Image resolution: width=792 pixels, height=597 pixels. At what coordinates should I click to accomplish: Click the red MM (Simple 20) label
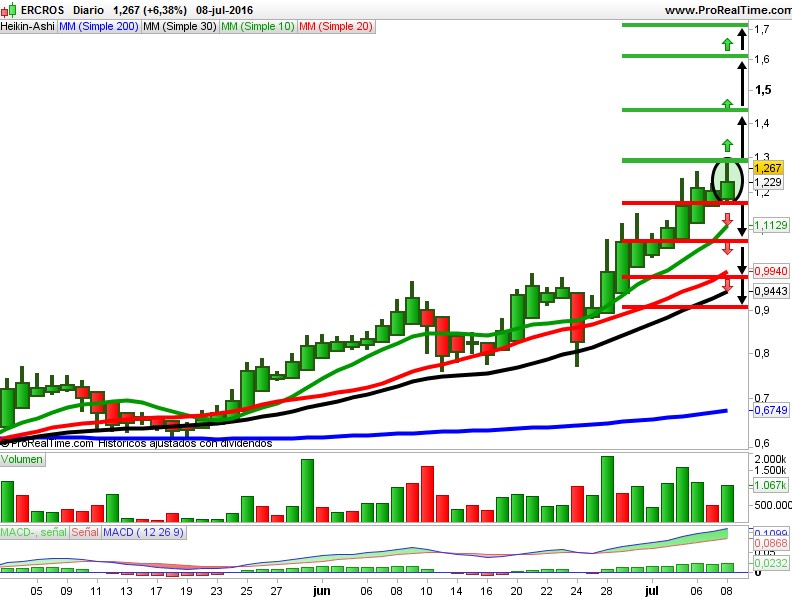point(336,26)
